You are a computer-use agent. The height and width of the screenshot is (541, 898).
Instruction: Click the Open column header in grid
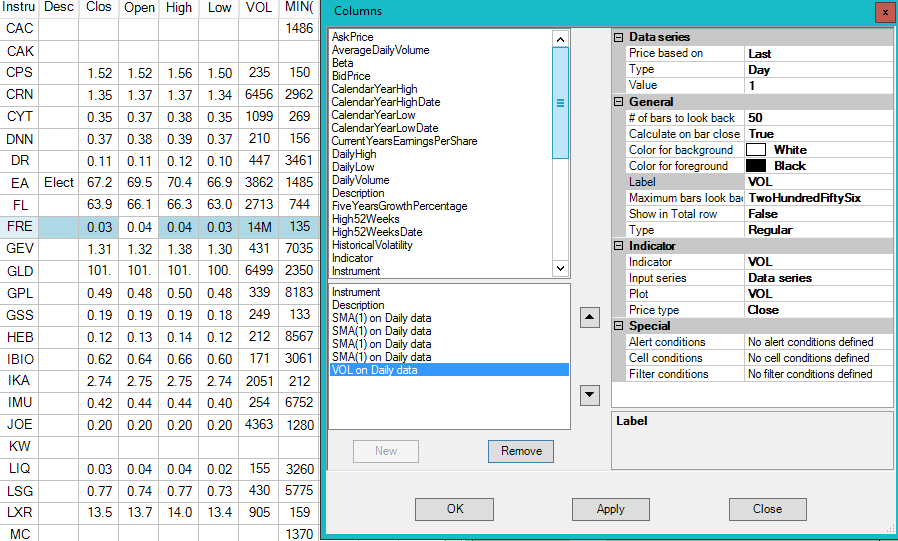139,8
